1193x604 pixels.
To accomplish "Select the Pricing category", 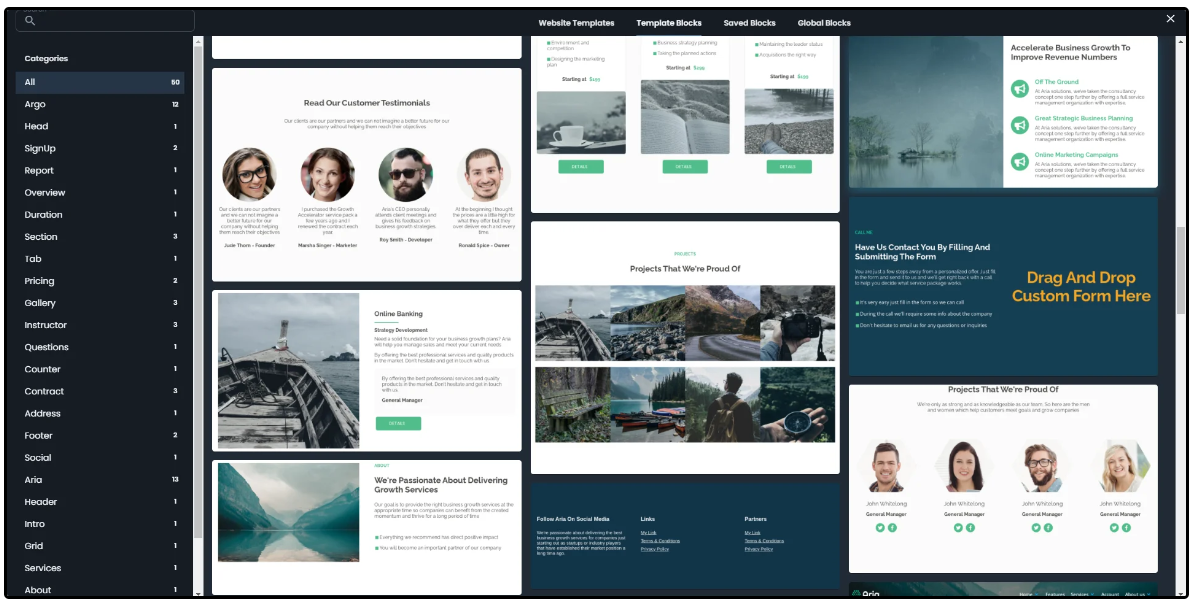I will [40, 281].
